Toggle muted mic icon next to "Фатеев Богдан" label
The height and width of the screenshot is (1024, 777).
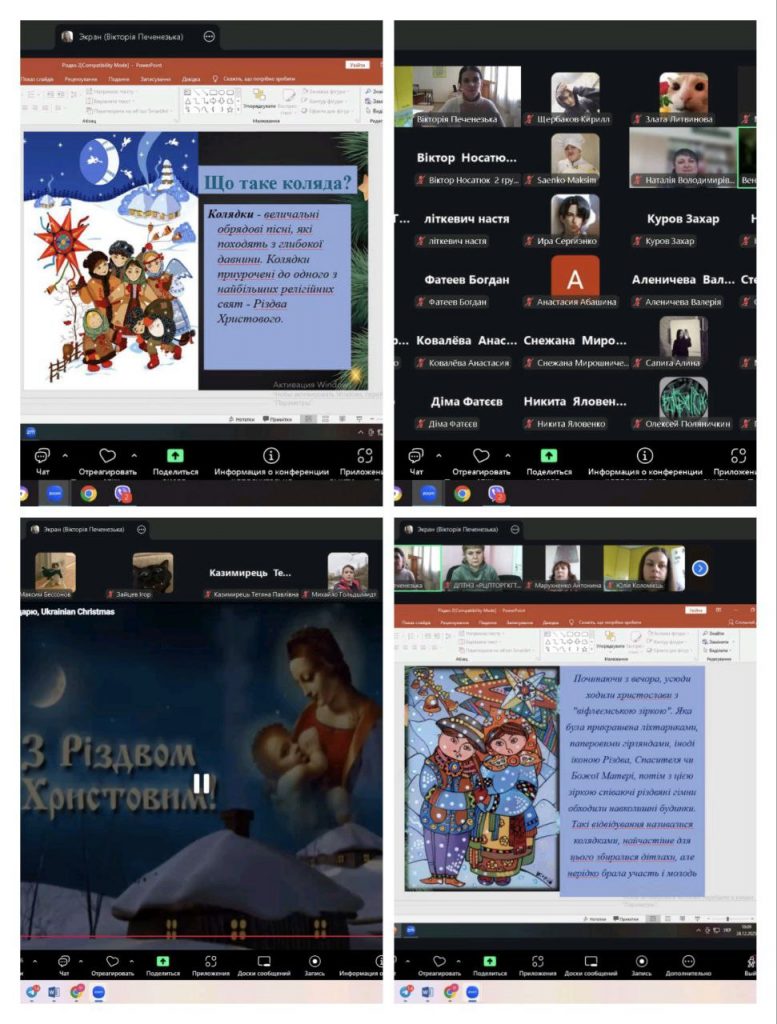coord(421,302)
